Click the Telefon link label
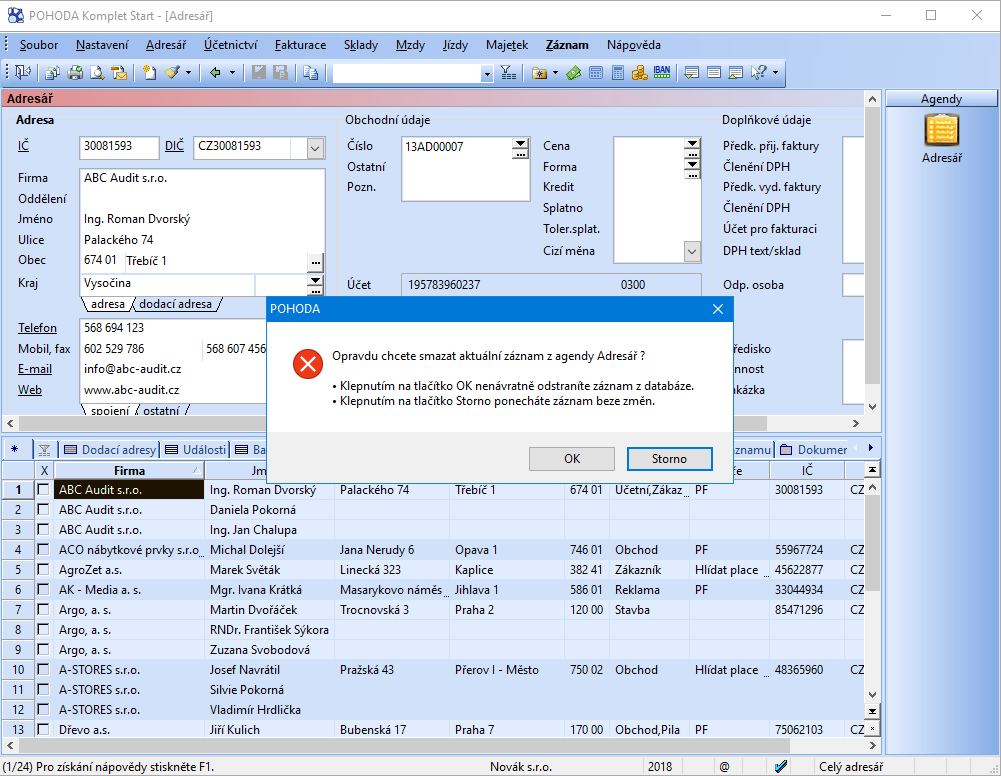The height and width of the screenshot is (776, 1001). [37, 328]
